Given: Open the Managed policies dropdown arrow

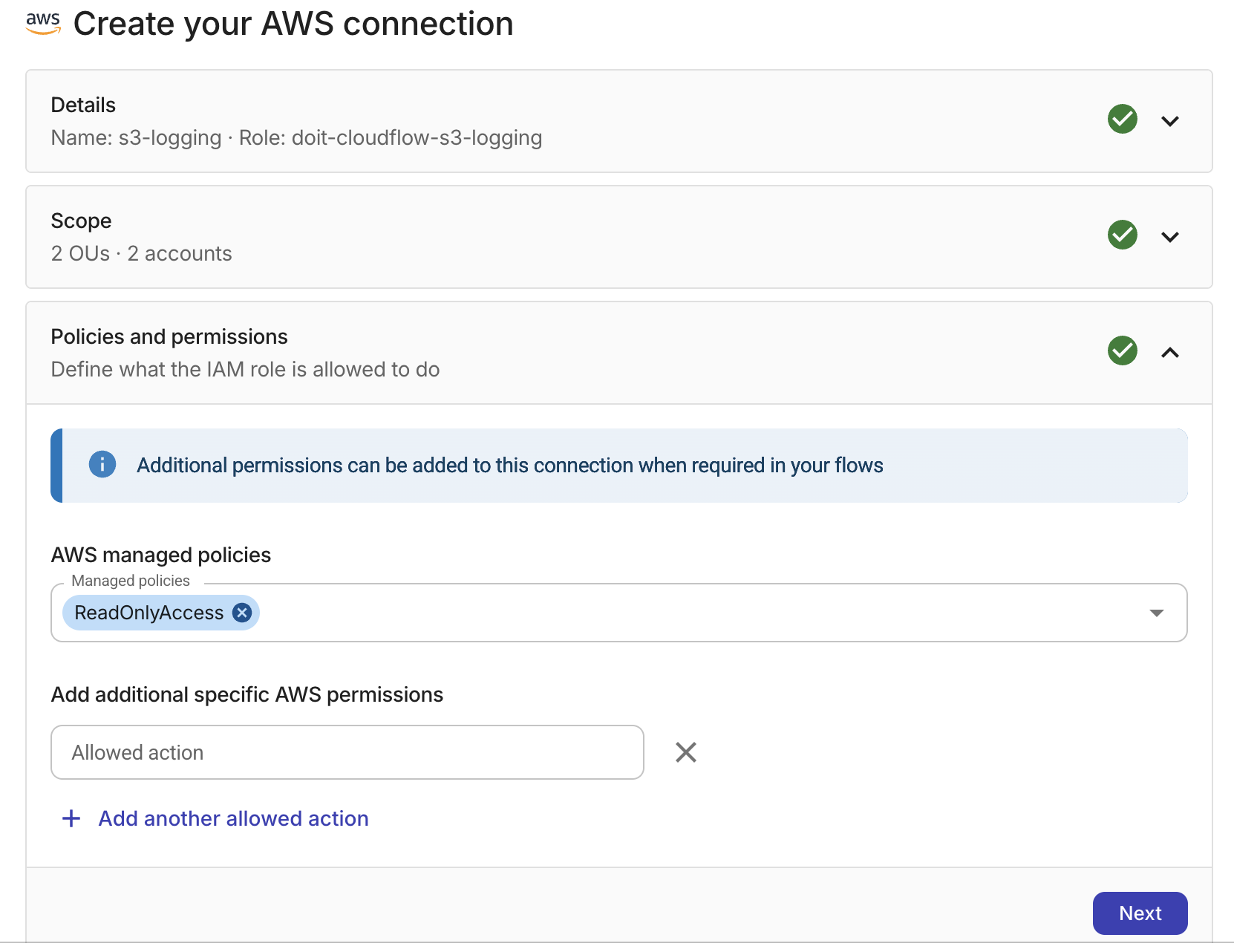Looking at the screenshot, I should (x=1156, y=613).
